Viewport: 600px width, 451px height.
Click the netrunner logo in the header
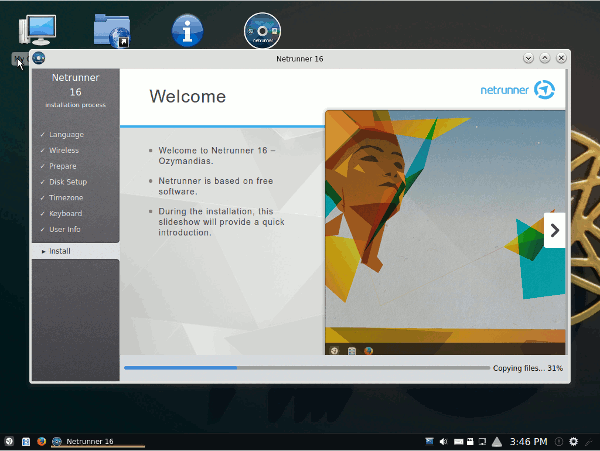pos(518,90)
